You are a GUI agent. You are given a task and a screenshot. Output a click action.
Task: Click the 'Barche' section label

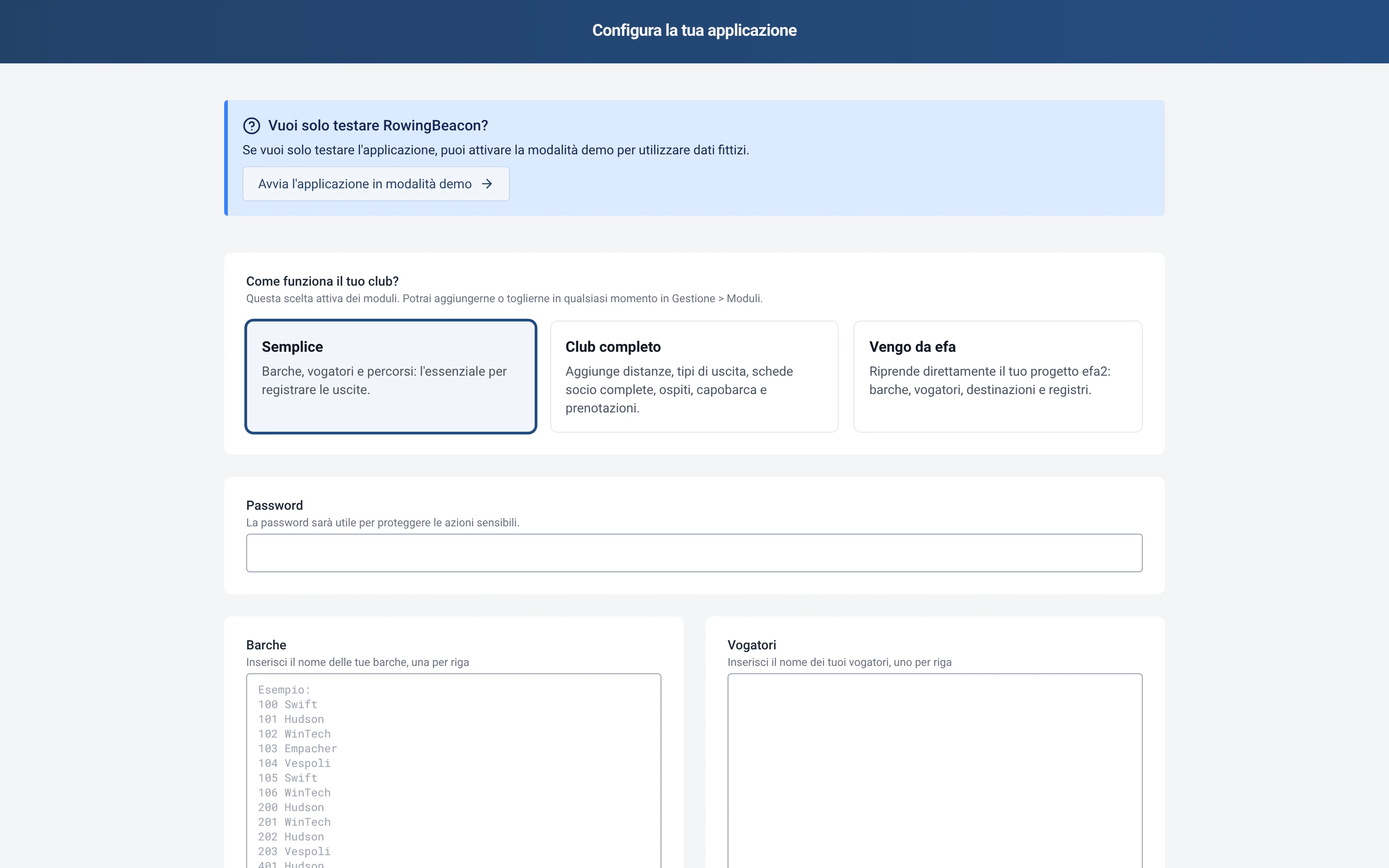[266, 645]
